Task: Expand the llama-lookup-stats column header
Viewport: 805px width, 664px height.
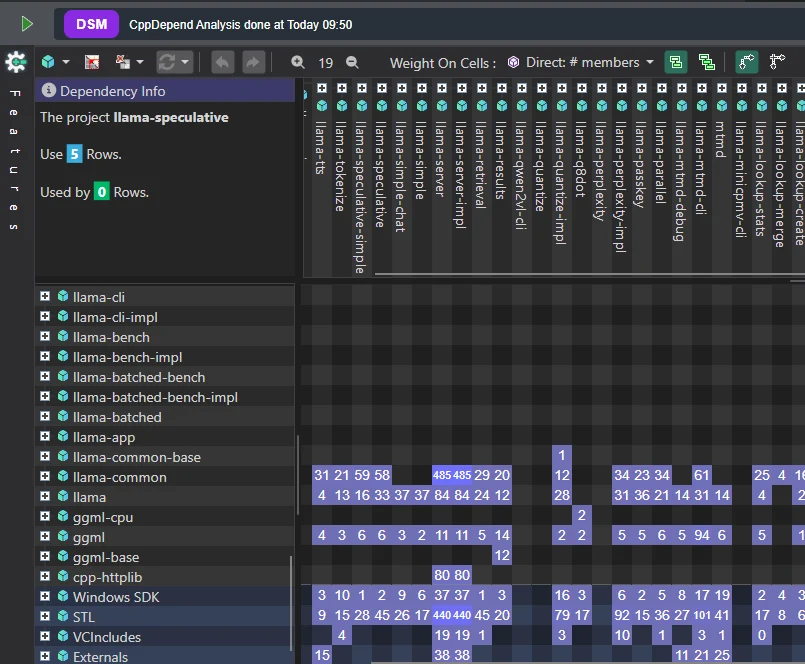Action: pos(762,88)
